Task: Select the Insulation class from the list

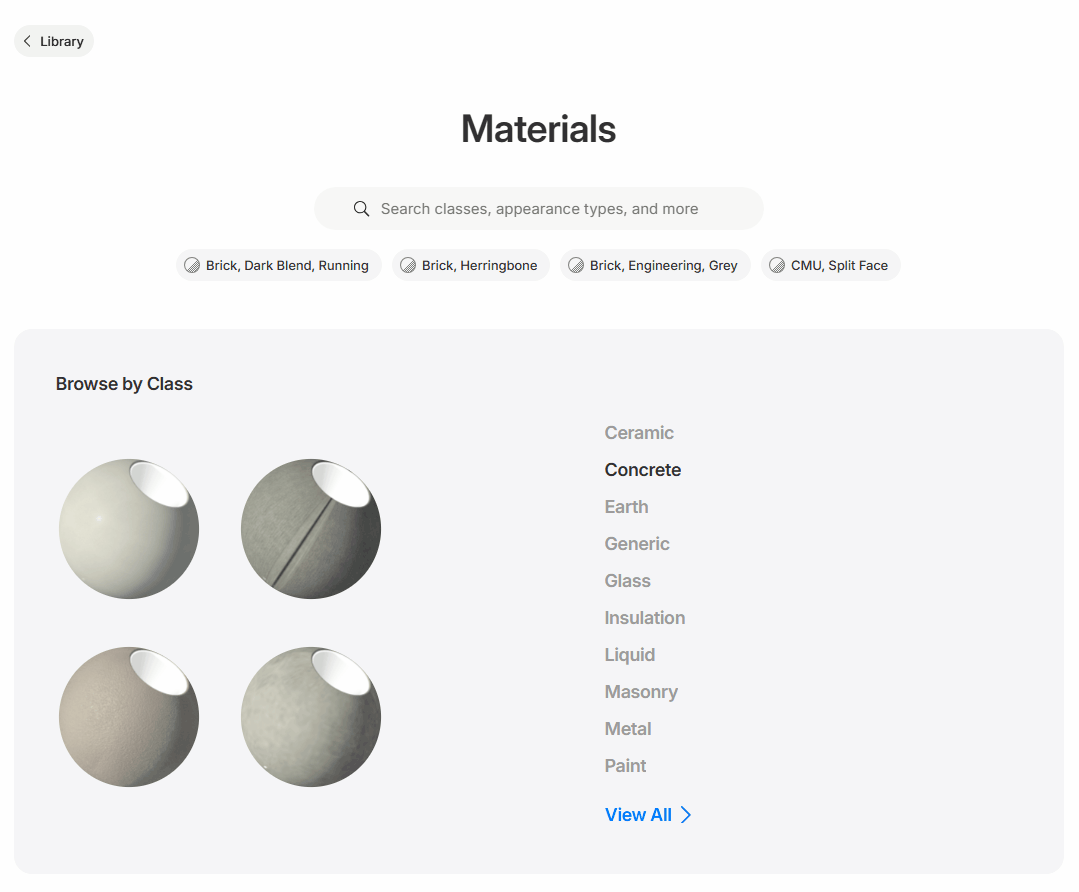Action: [x=644, y=618]
